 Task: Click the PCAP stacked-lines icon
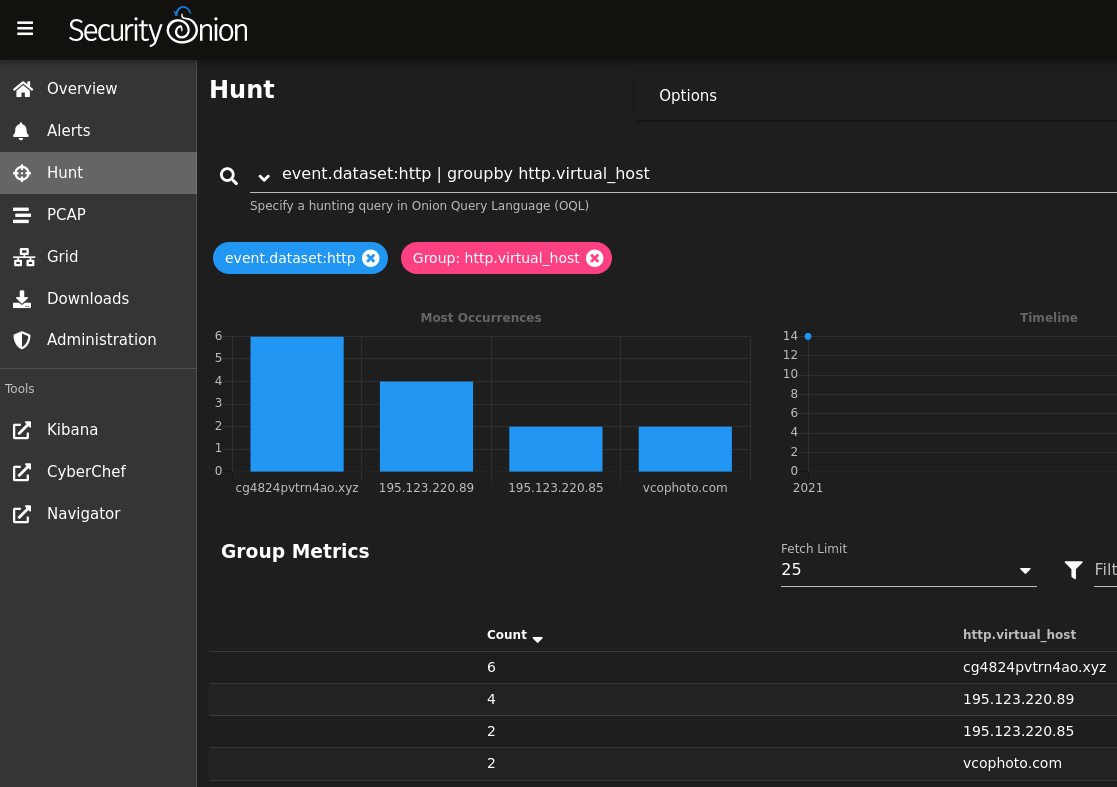pos(22,214)
